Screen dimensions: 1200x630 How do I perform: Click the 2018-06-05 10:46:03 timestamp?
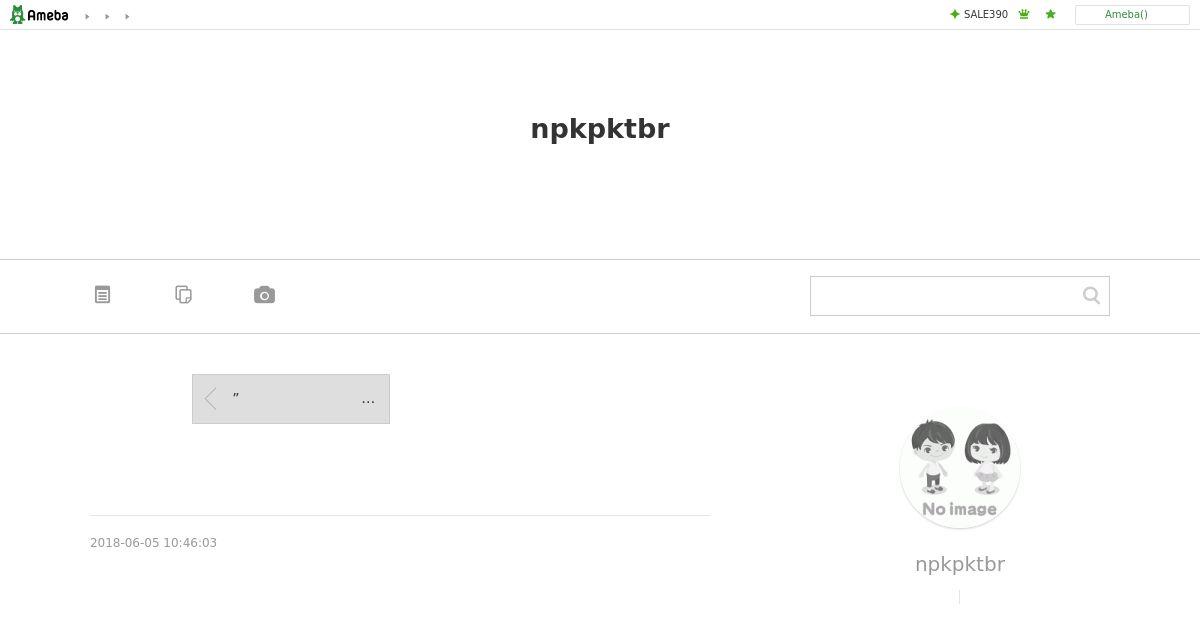(x=153, y=543)
